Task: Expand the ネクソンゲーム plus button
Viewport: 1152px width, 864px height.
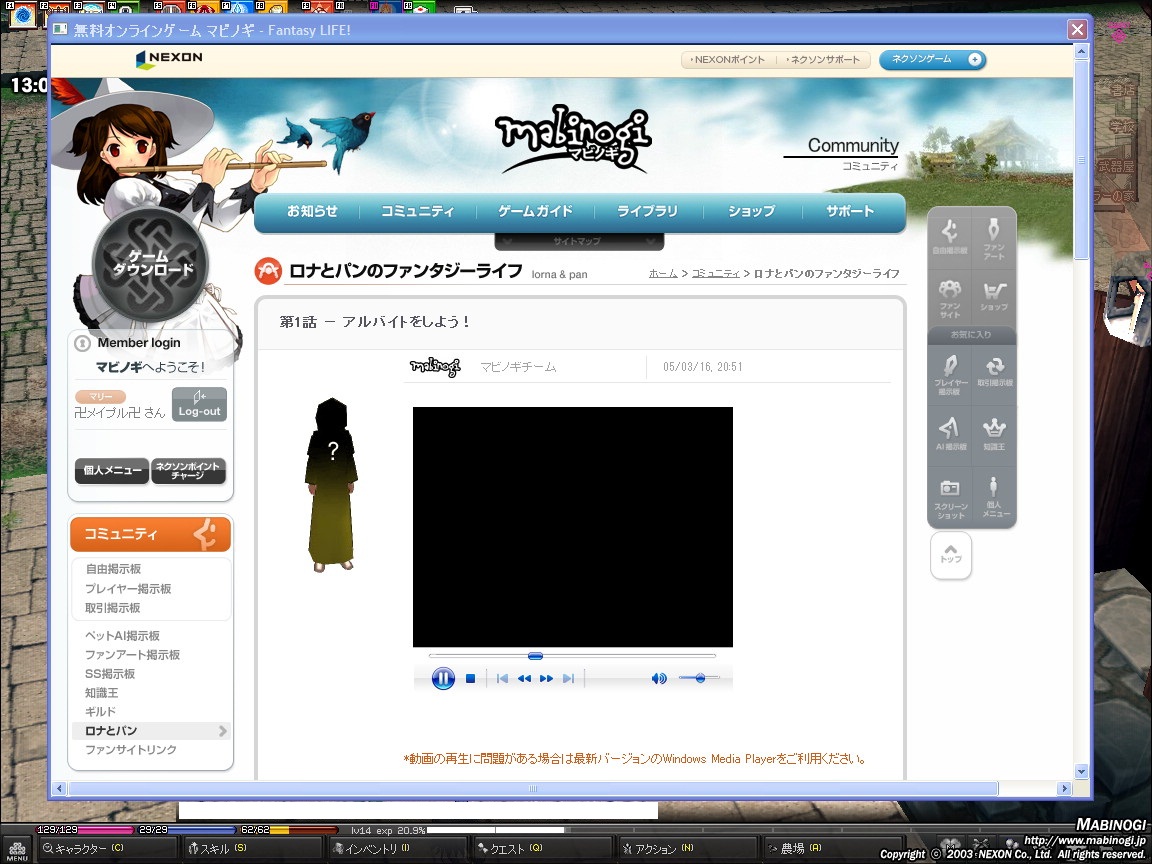Action: click(974, 60)
